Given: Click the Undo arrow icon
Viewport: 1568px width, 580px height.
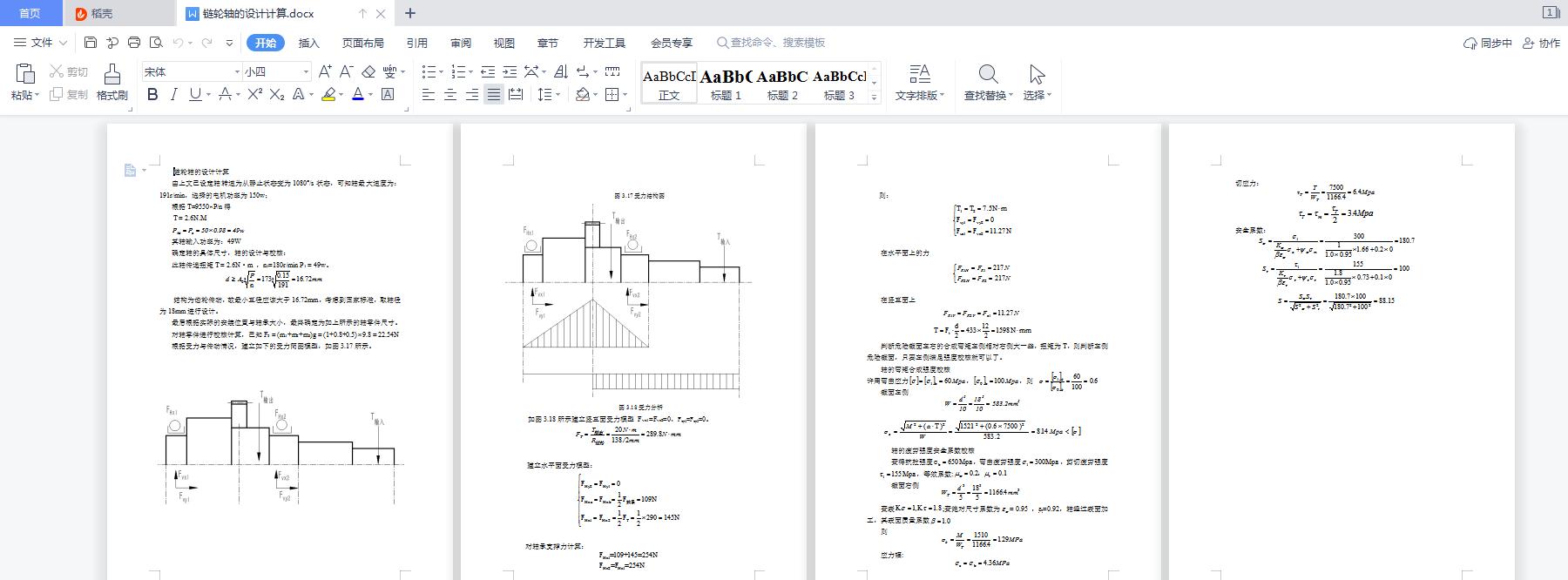Looking at the screenshot, I should [178, 42].
